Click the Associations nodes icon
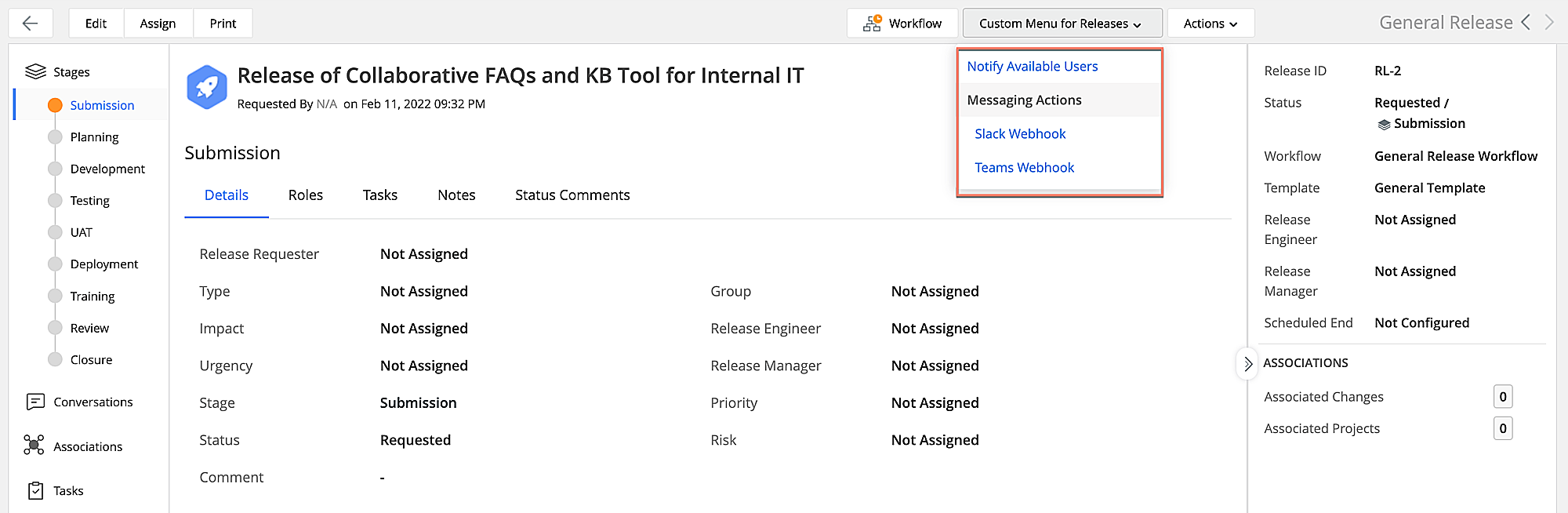1568x513 pixels. [x=34, y=446]
